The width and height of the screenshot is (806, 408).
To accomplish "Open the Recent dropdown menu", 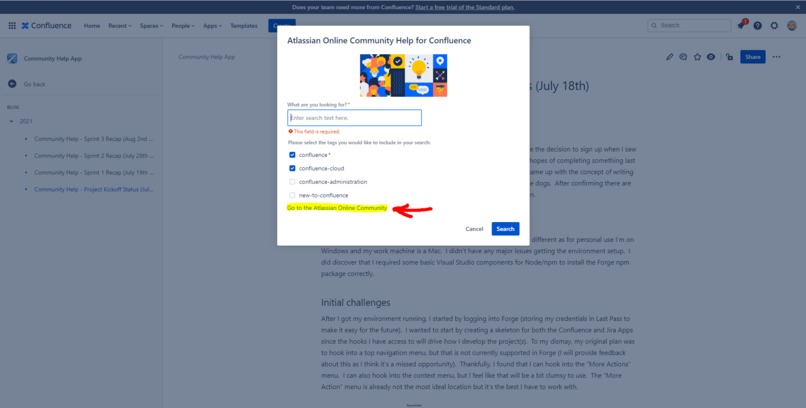I will point(120,26).
